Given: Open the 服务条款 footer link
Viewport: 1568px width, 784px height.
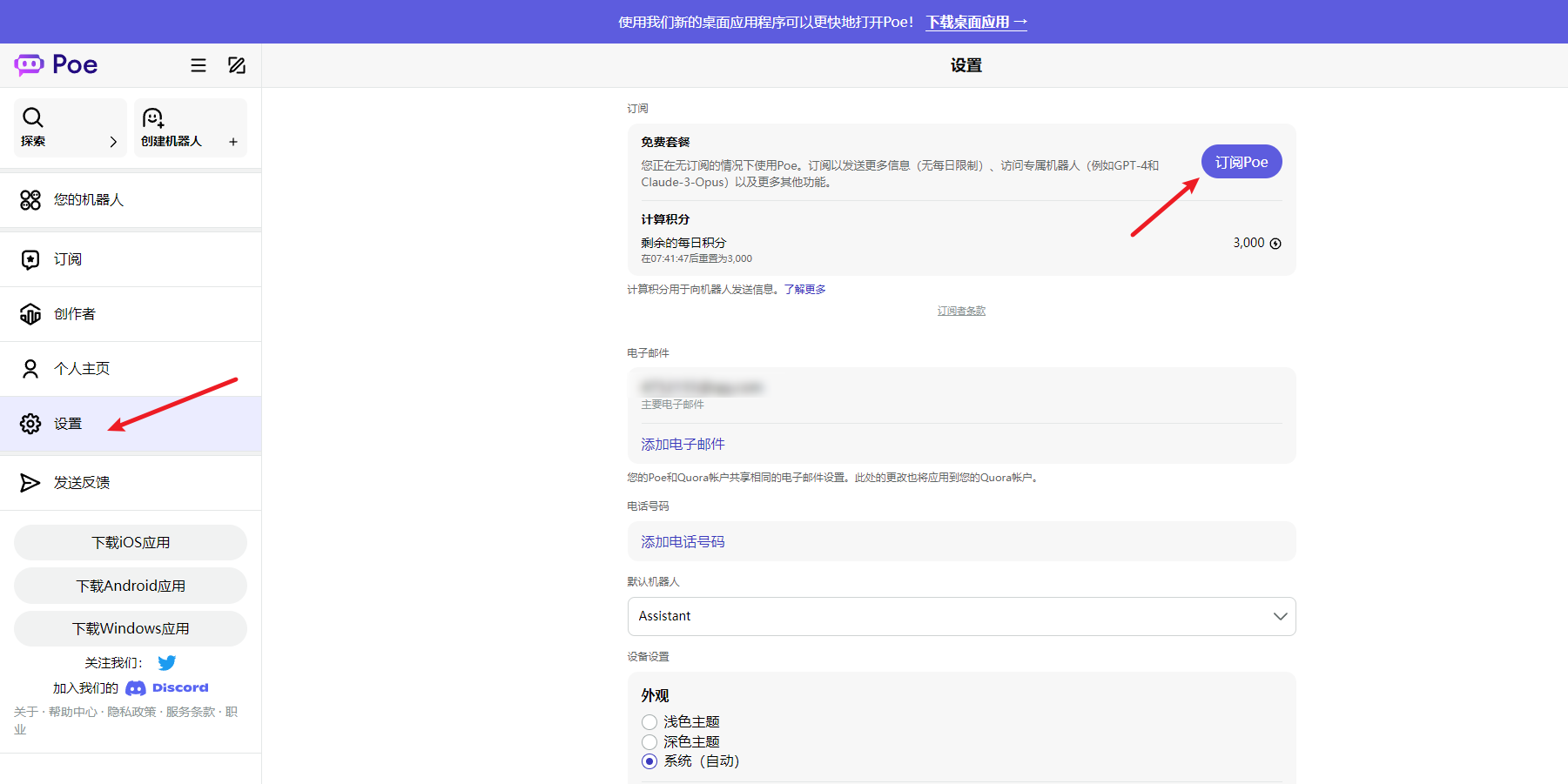Looking at the screenshot, I should tap(191, 712).
